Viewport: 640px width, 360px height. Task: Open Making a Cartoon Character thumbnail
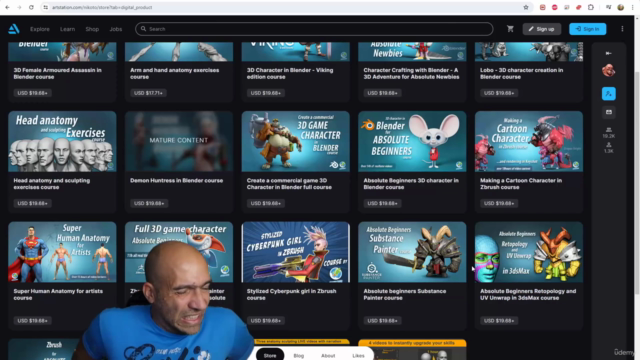[529, 141]
